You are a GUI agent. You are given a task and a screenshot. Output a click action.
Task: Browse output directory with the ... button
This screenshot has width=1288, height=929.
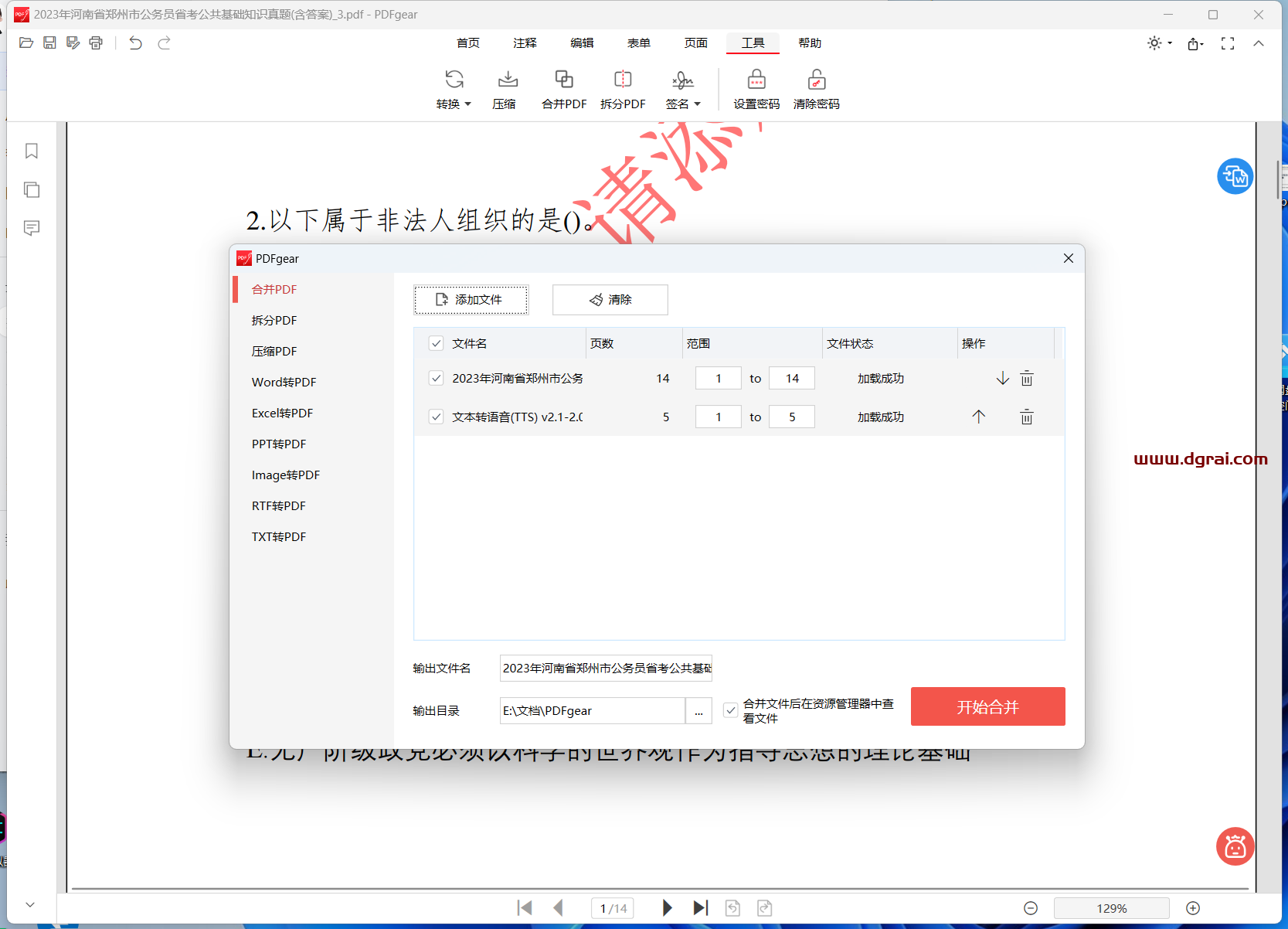click(698, 711)
